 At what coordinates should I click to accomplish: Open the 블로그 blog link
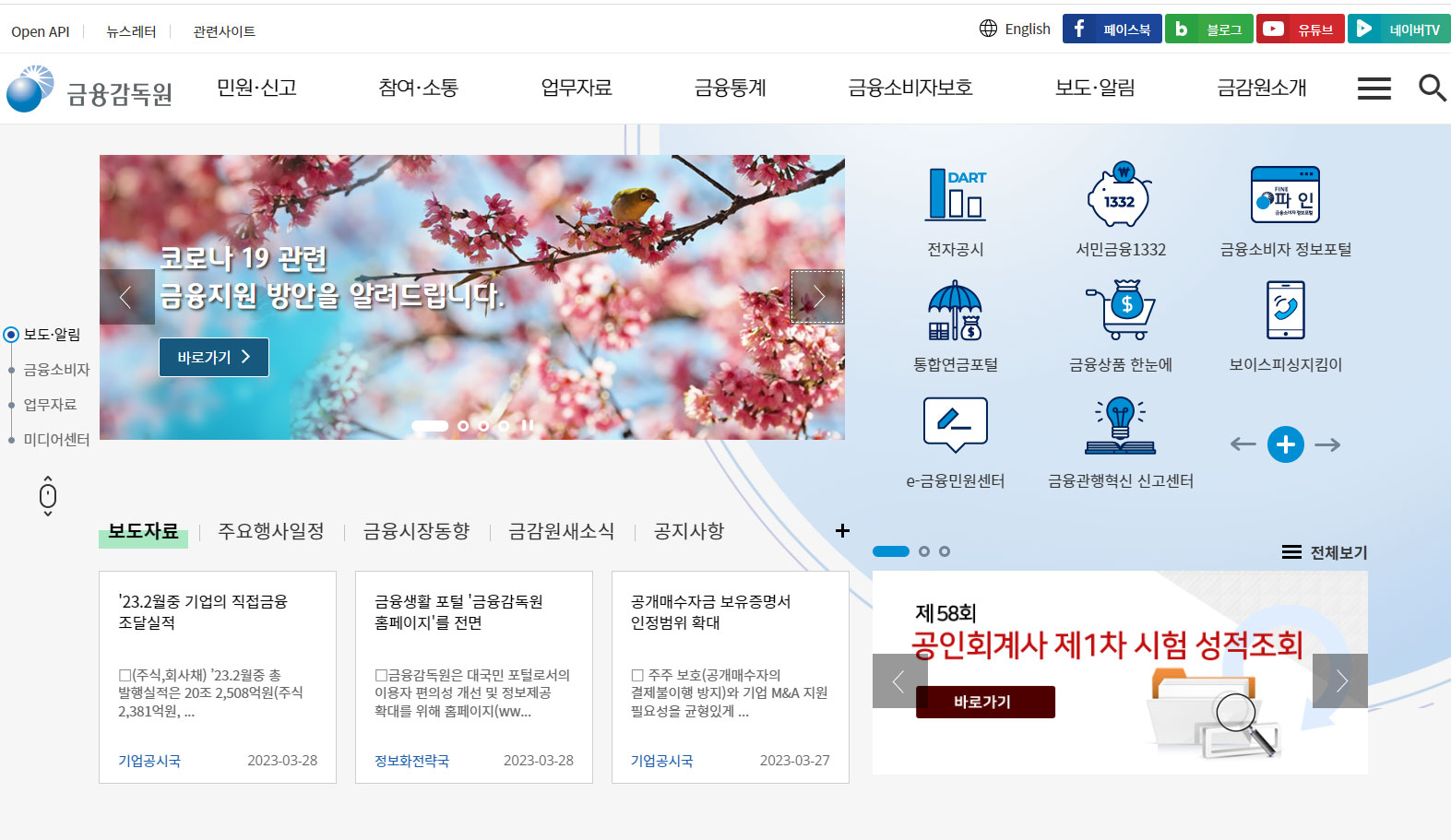pyautogui.click(x=1208, y=29)
